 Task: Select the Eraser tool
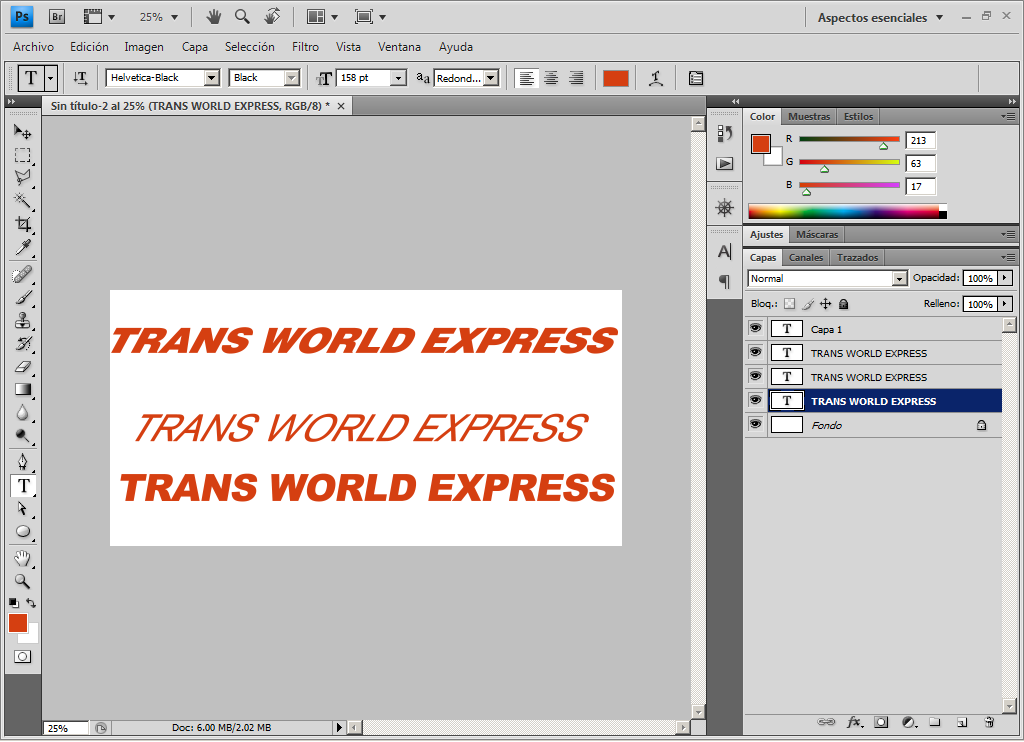pos(23,366)
